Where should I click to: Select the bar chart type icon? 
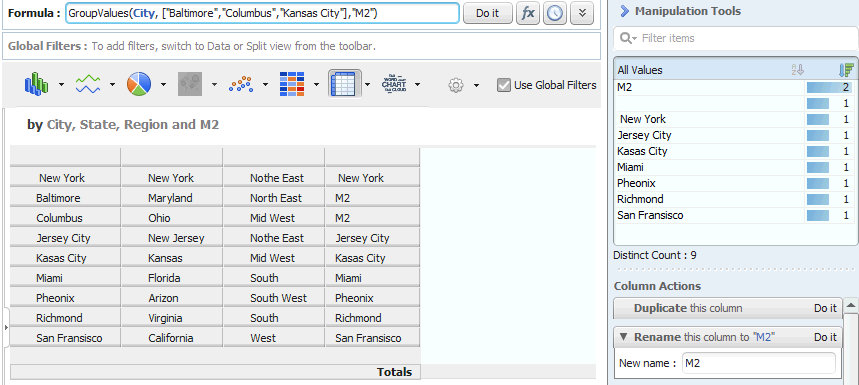(x=37, y=84)
